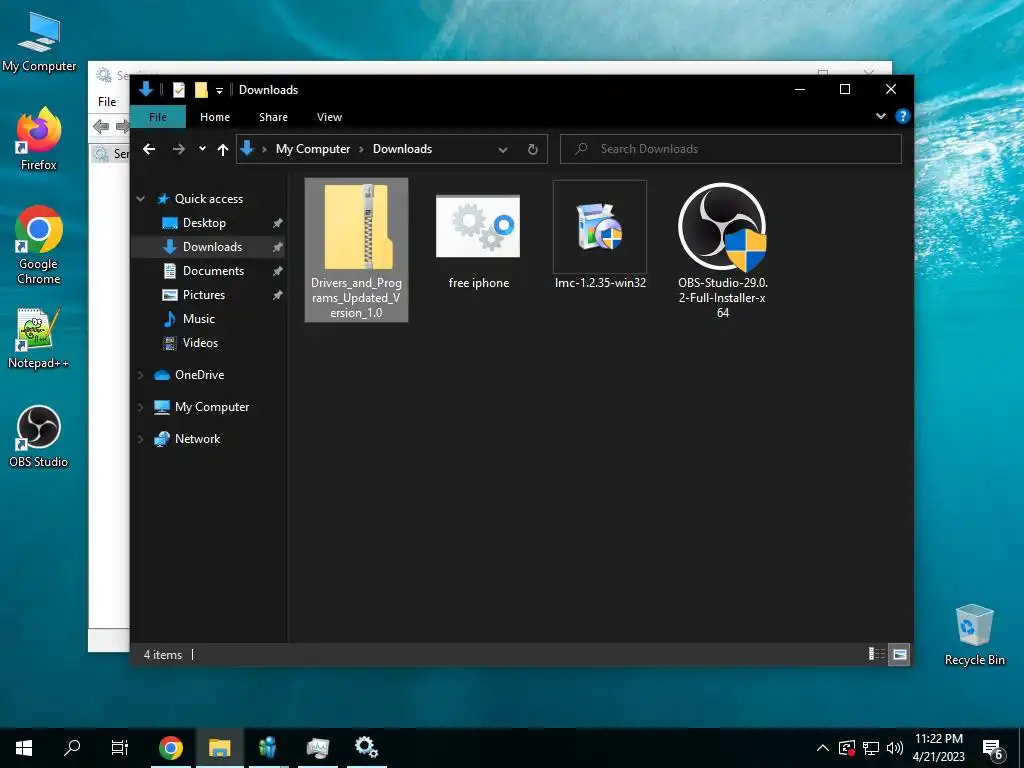Open Task View on the taskbar
The width and height of the screenshot is (1024, 768).
(120, 748)
